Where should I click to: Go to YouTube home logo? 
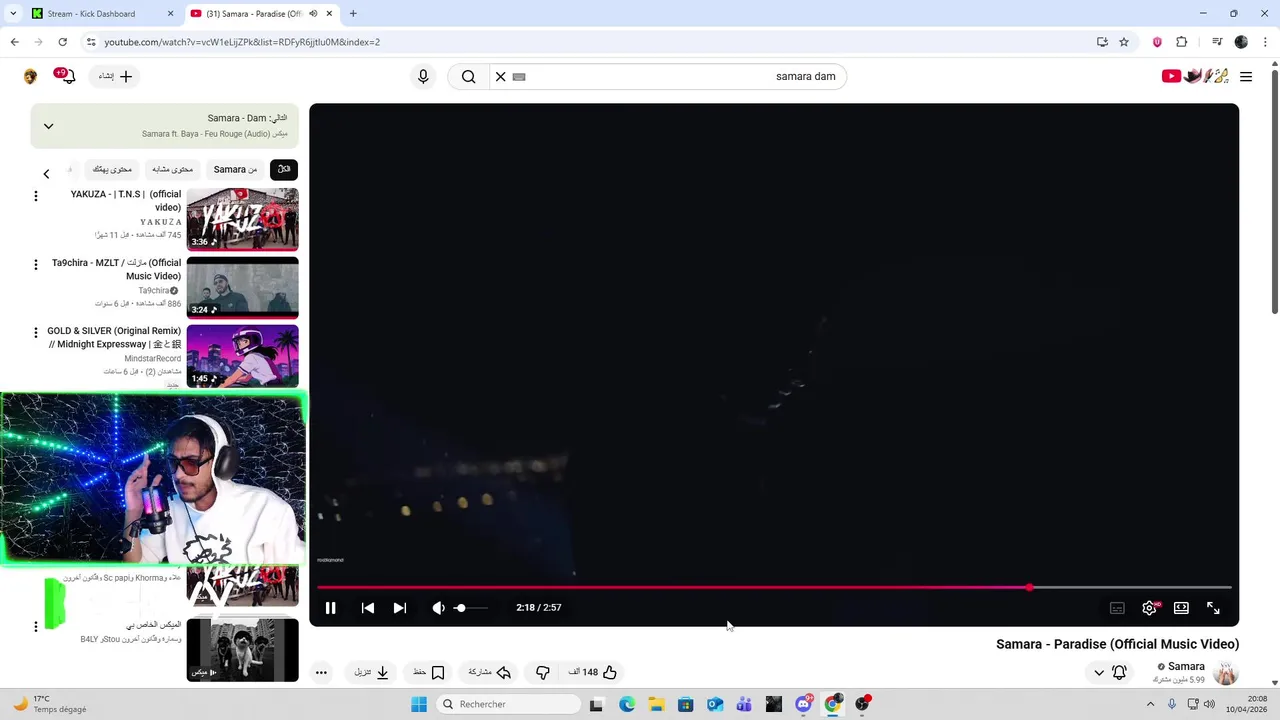(1194, 76)
